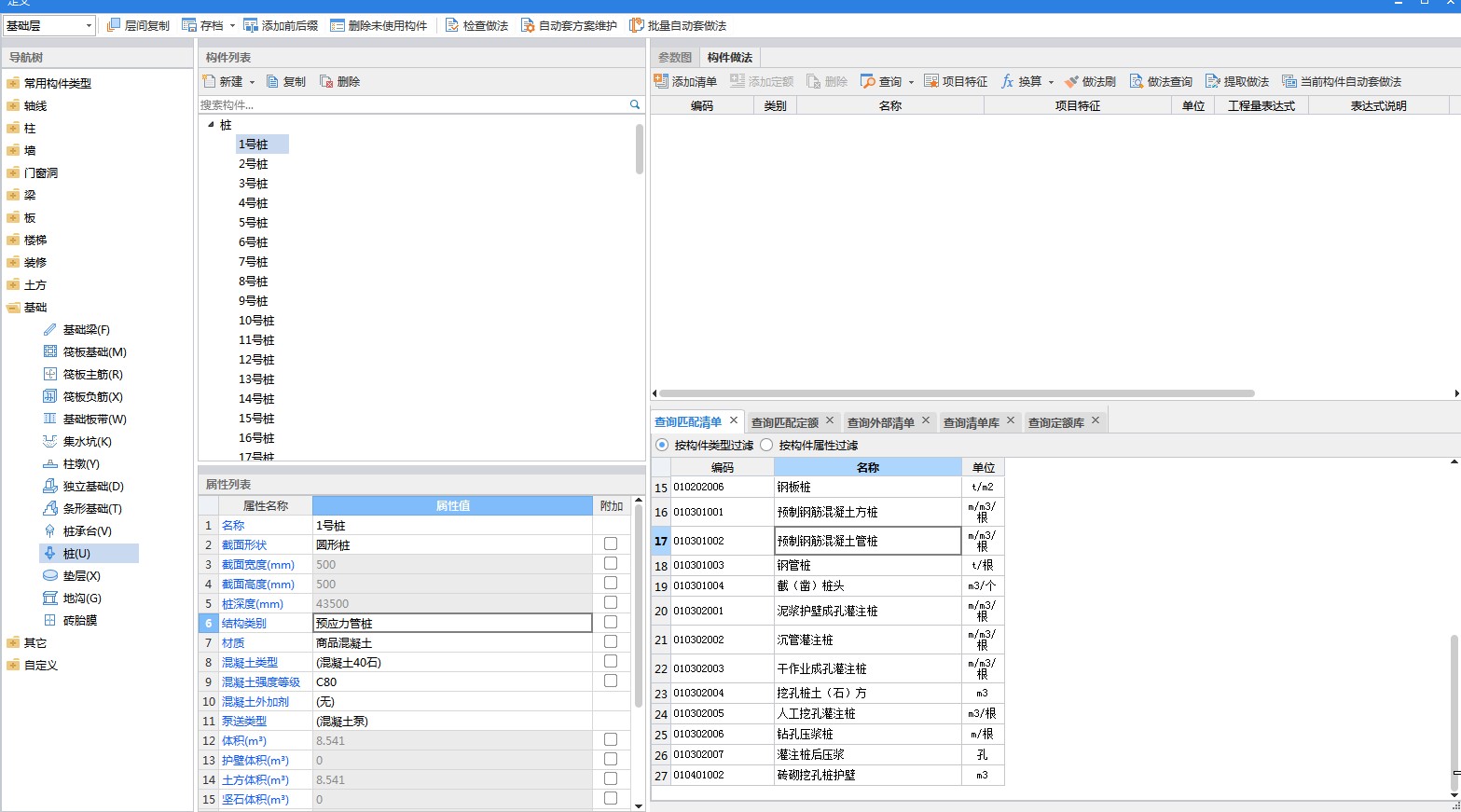The height and width of the screenshot is (812, 1461).
Task: Click the 删除 icon in 构件列表
Action: [x=326, y=81]
